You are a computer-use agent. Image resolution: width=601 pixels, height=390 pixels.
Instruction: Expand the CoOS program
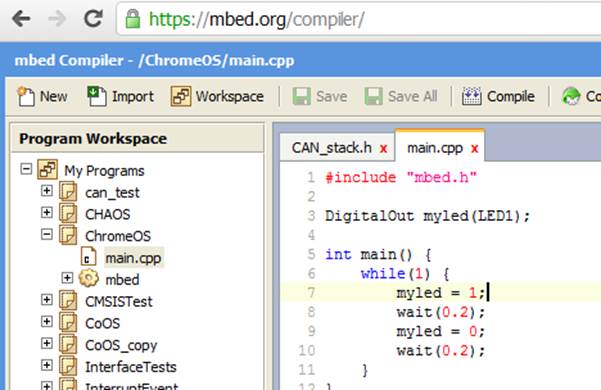(x=47, y=321)
